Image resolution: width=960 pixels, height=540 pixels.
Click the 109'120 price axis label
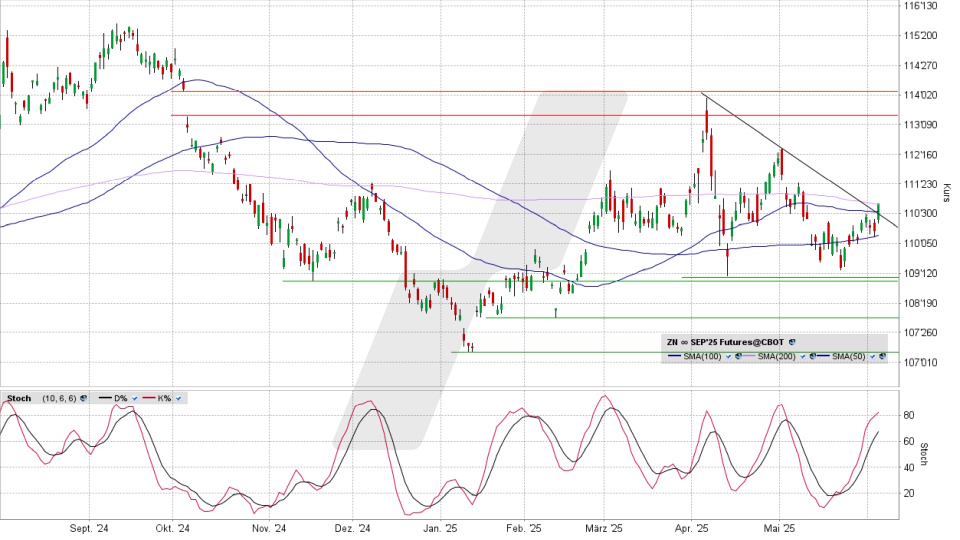(x=920, y=273)
